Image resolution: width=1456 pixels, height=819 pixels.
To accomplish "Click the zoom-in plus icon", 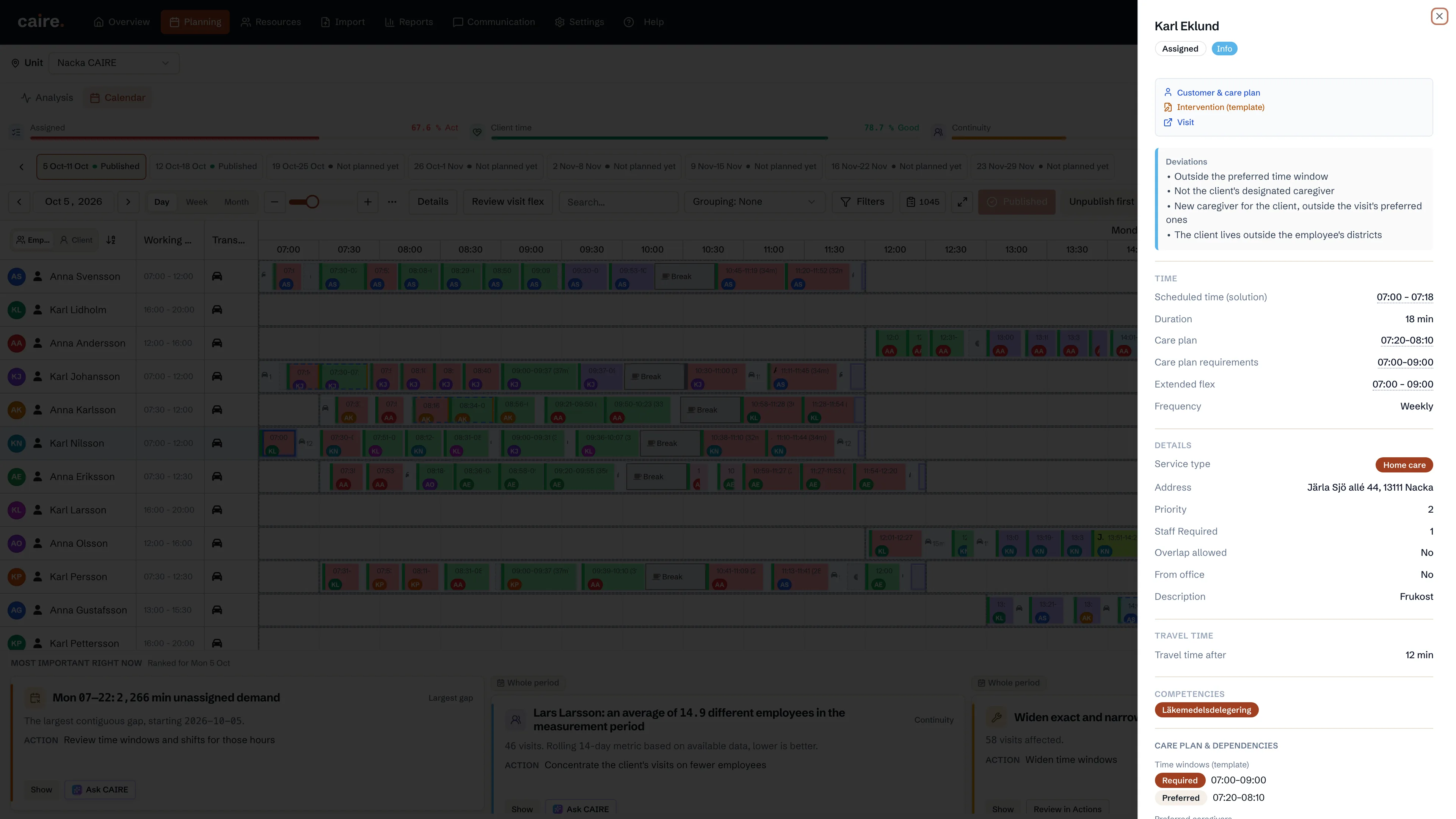I will pyautogui.click(x=368, y=202).
